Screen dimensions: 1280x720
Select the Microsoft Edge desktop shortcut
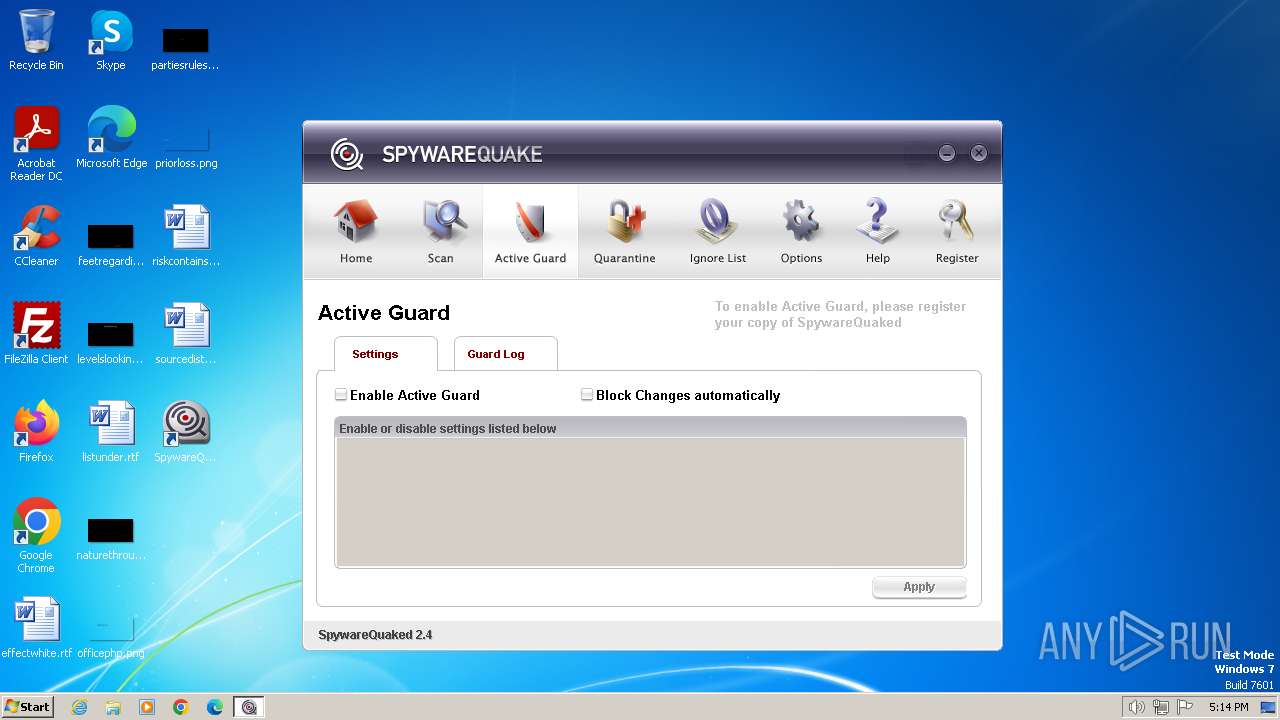pyautogui.click(x=111, y=139)
